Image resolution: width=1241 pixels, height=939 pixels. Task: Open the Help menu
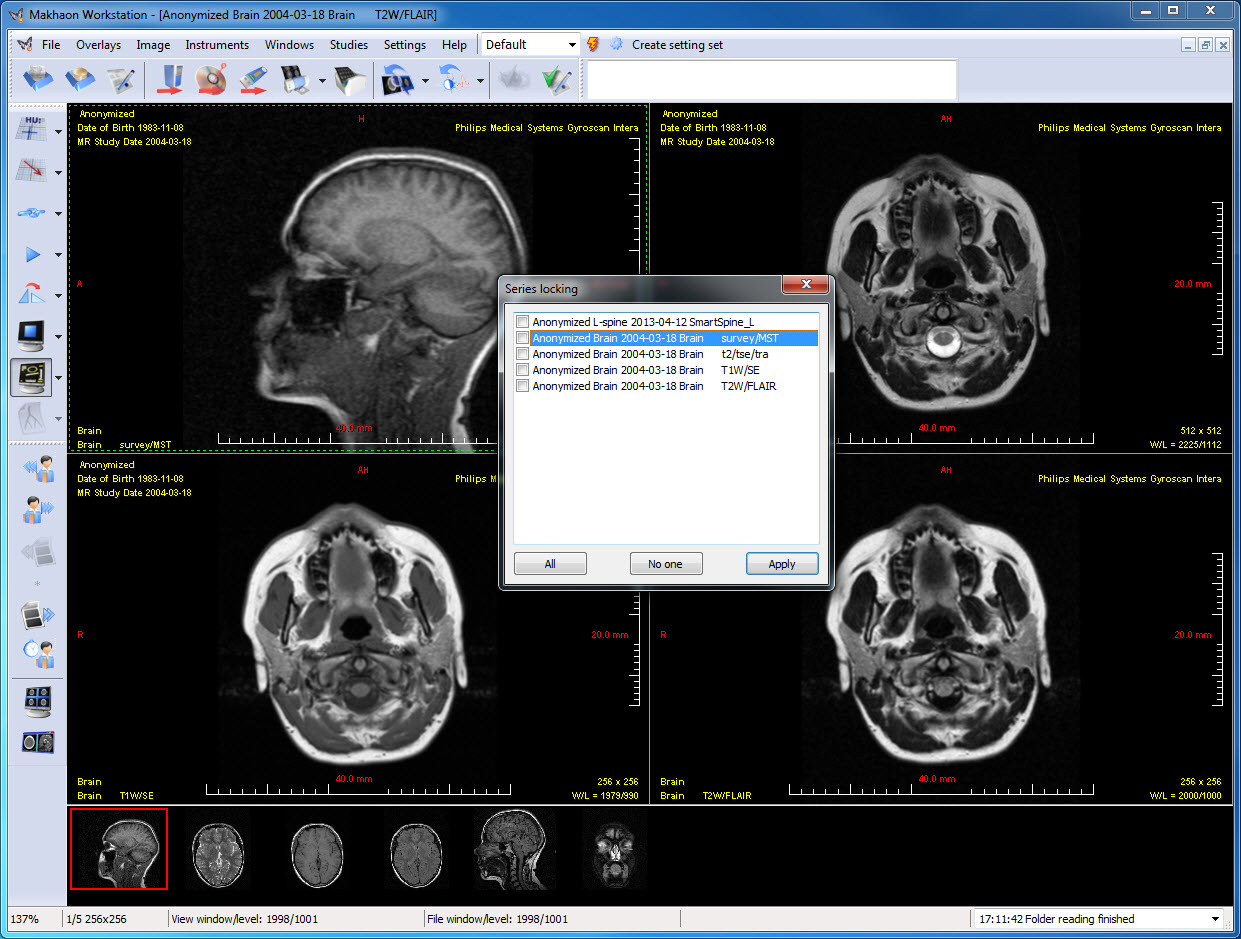454,45
